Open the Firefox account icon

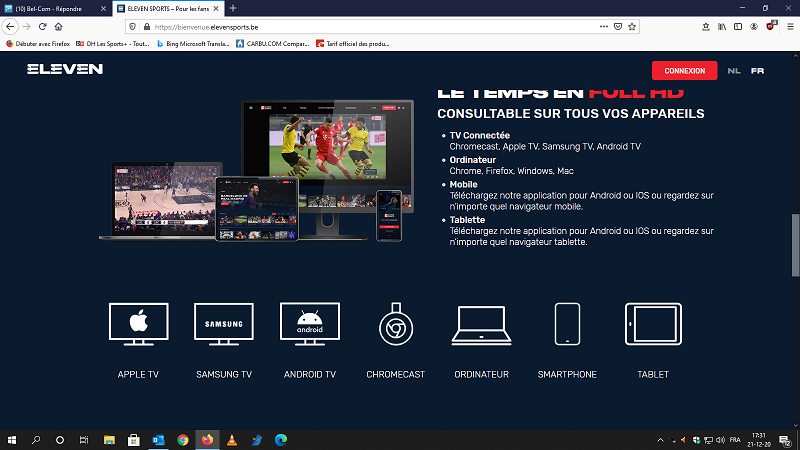(754, 27)
